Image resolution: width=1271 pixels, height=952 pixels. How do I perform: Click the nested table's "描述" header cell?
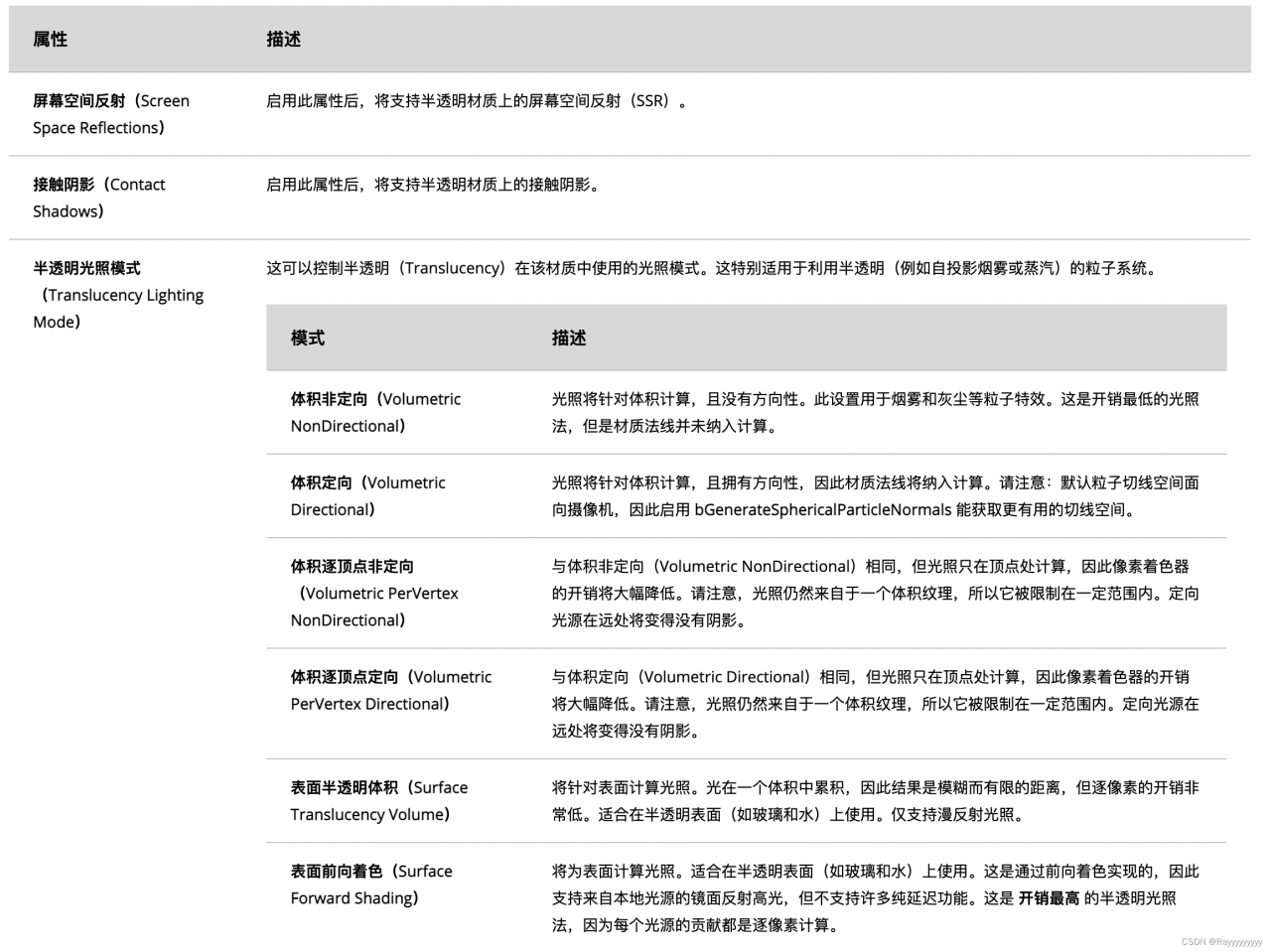coord(567,339)
